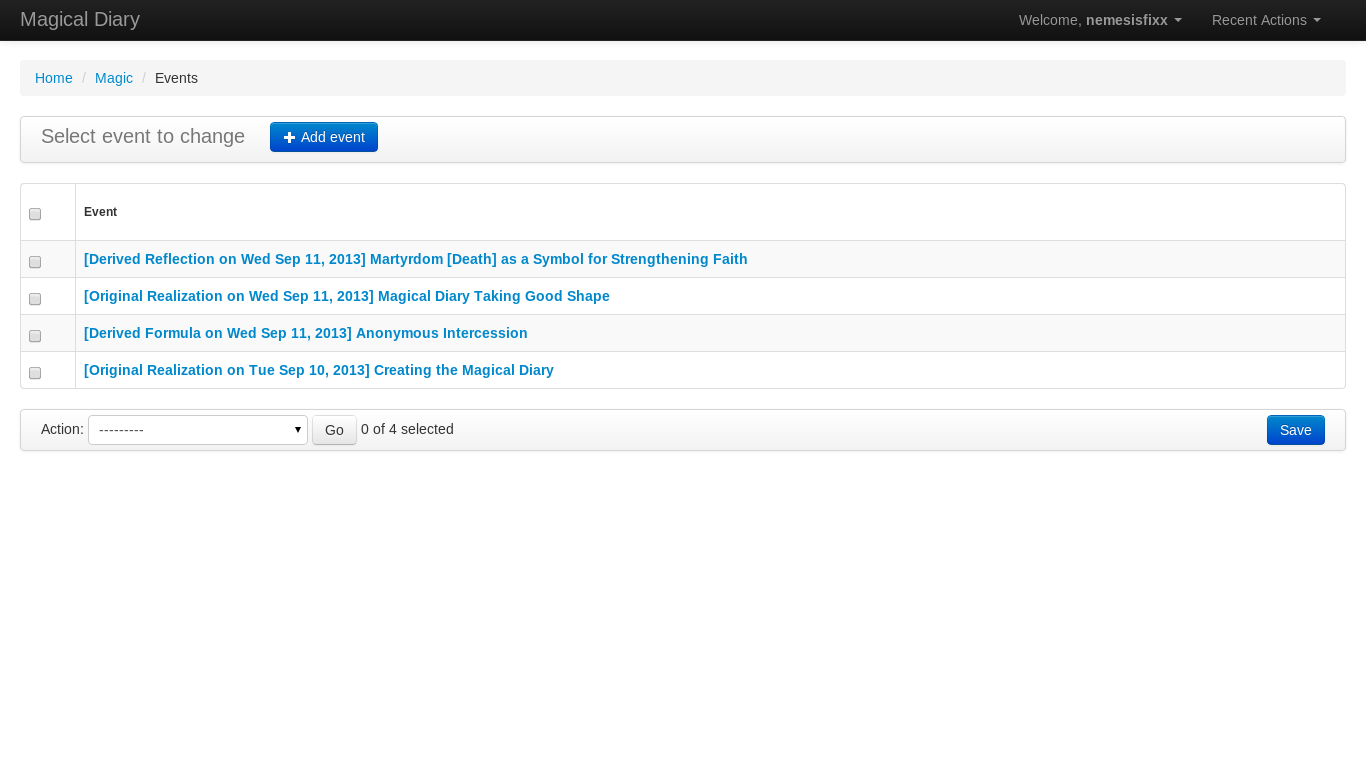Check the Martyrdom [Death] event row checkbox

pyautogui.click(x=35, y=262)
